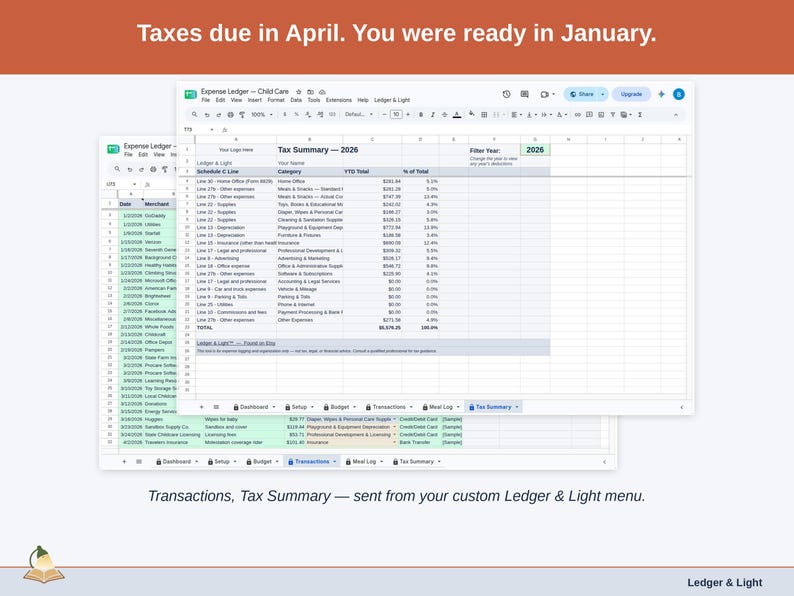Viewport: 794px width, 596px height.
Task: Switch to Meal Log tab in front window
Action: (441, 407)
